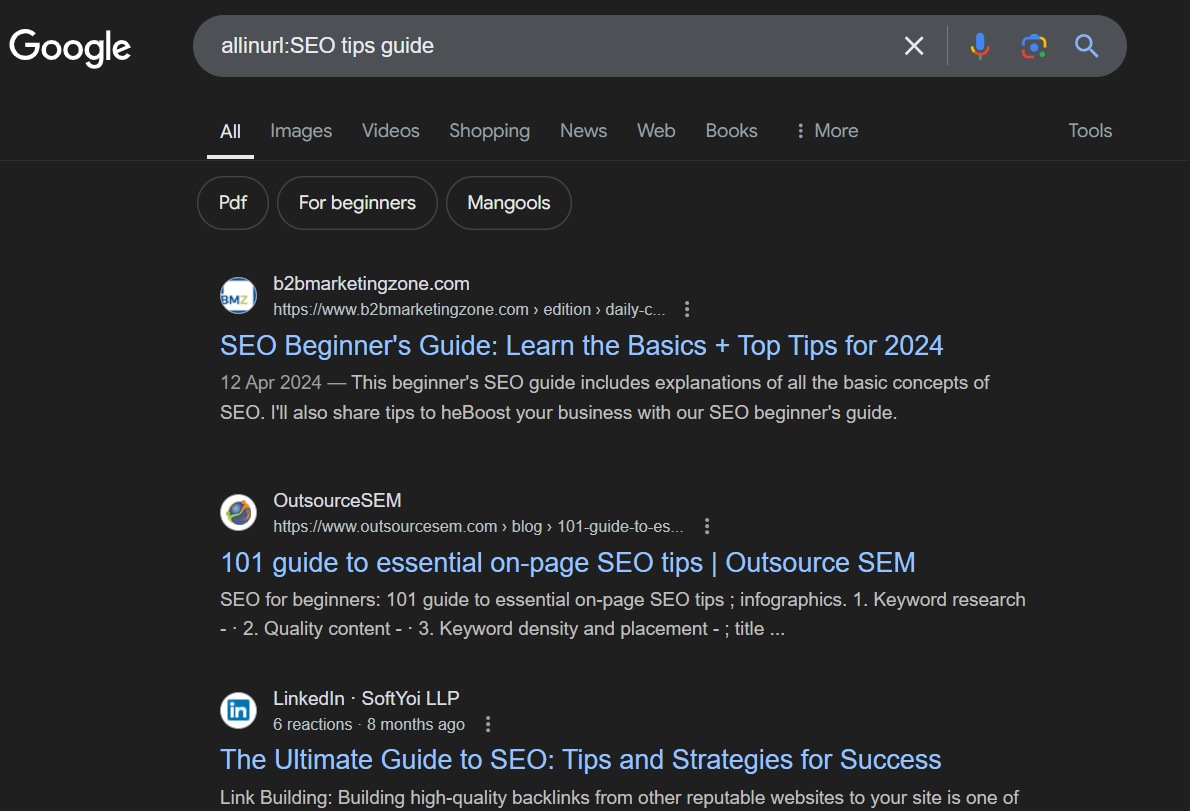Open more options for OutsourceSEM result
The width and height of the screenshot is (1190, 811).
pyautogui.click(x=707, y=526)
